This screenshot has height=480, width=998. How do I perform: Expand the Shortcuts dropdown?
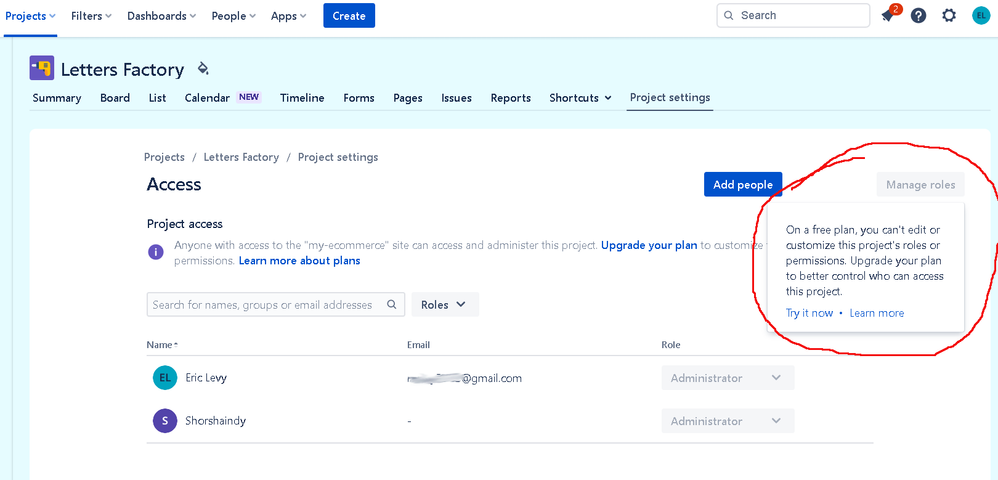pyautogui.click(x=580, y=98)
